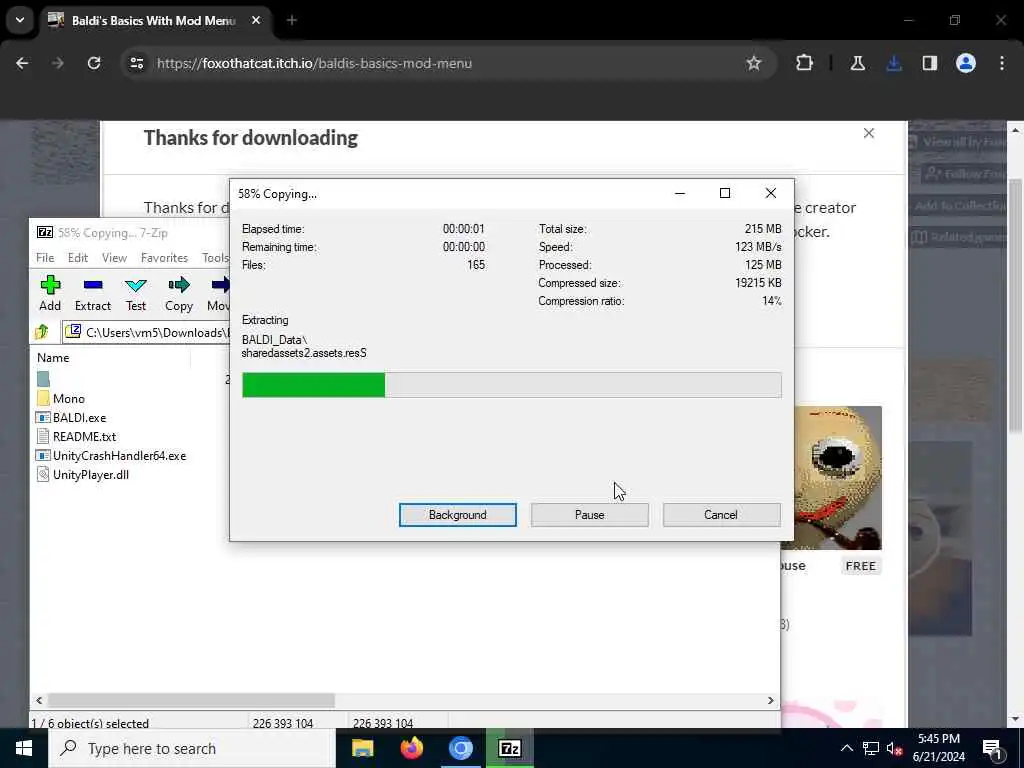
Task: Click the Add icon in 7-Zip toolbar
Action: click(50, 293)
